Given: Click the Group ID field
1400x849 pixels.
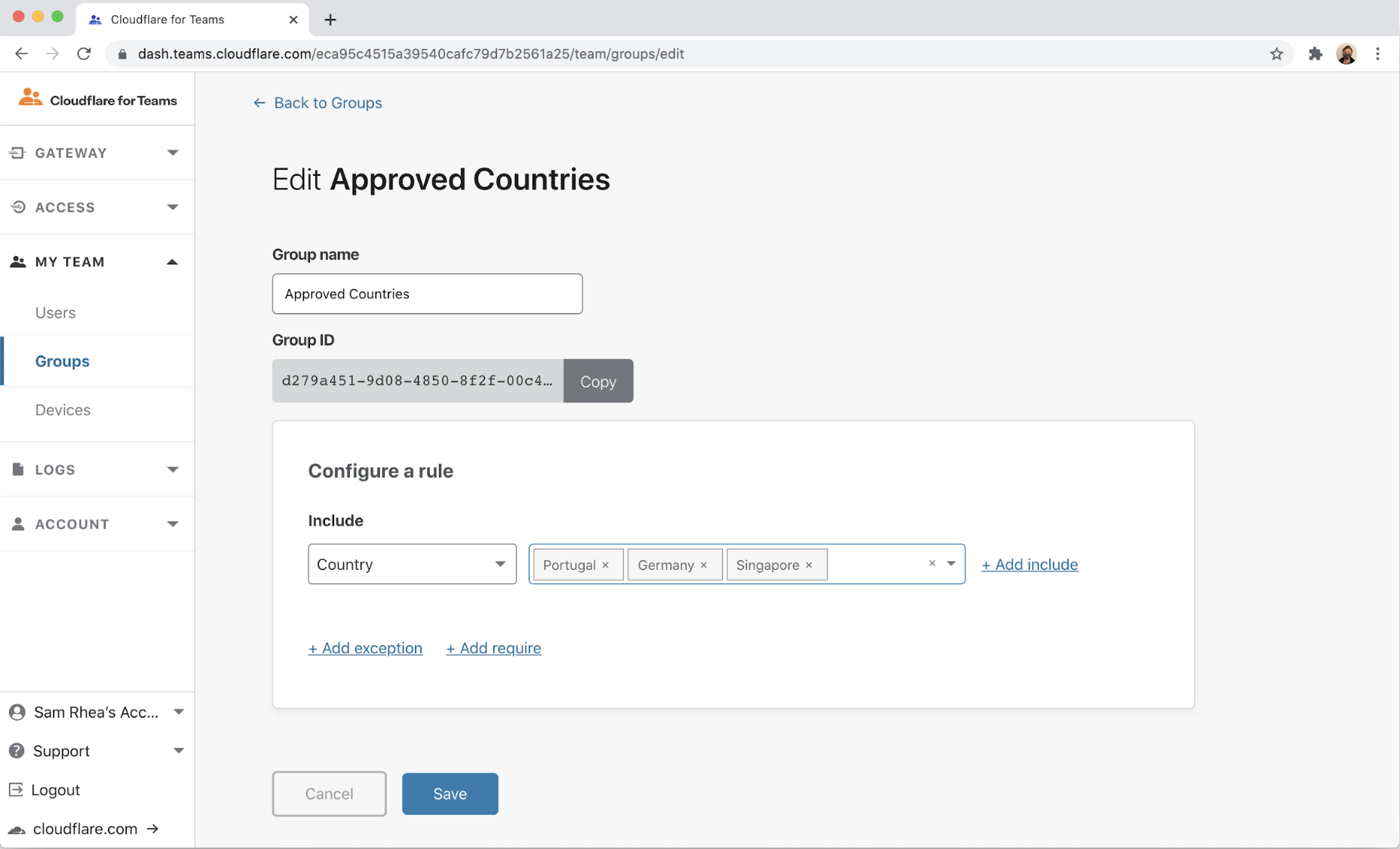Looking at the screenshot, I should pyautogui.click(x=418, y=381).
